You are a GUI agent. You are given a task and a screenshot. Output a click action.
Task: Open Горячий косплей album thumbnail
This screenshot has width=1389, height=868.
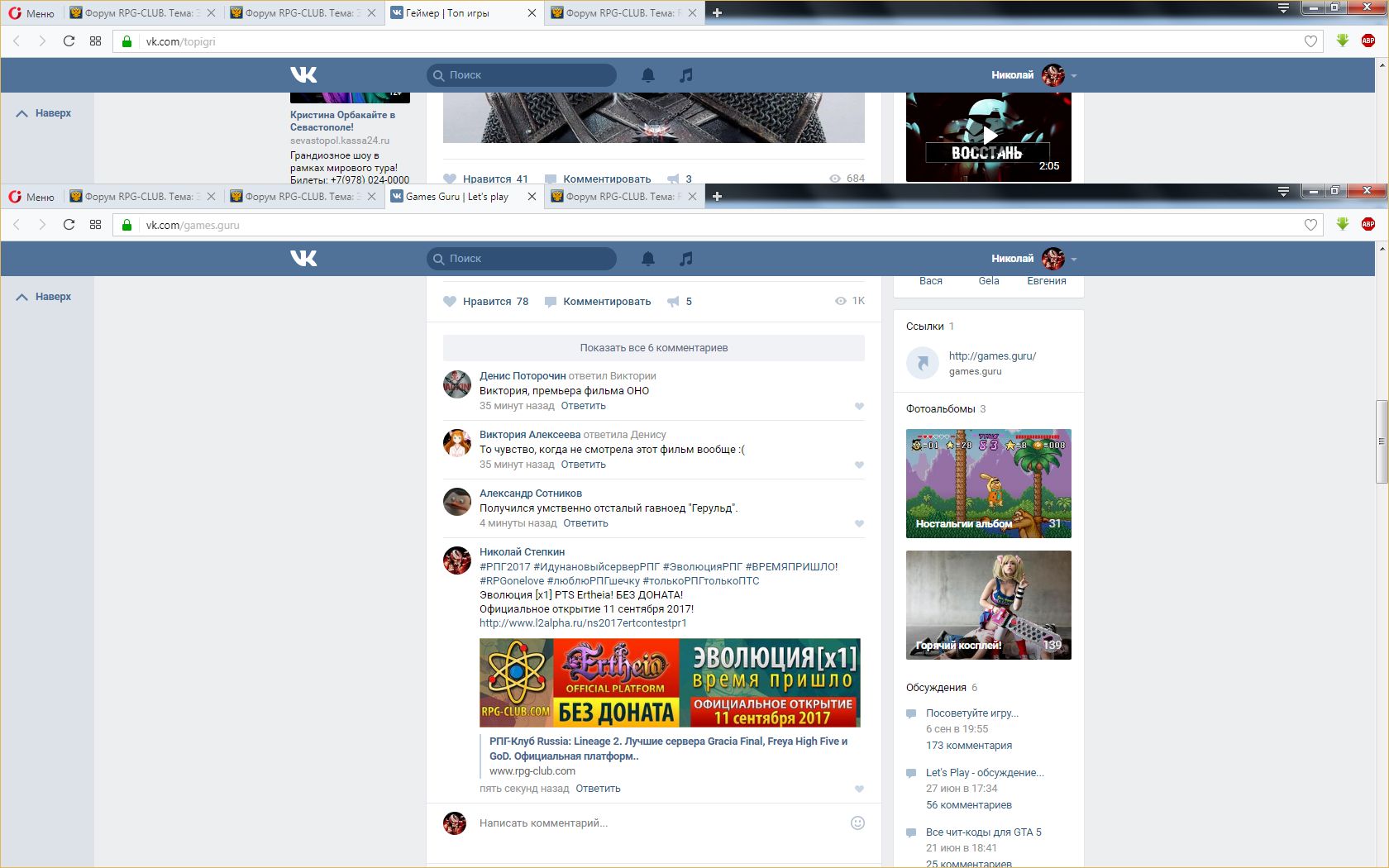[989, 605]
